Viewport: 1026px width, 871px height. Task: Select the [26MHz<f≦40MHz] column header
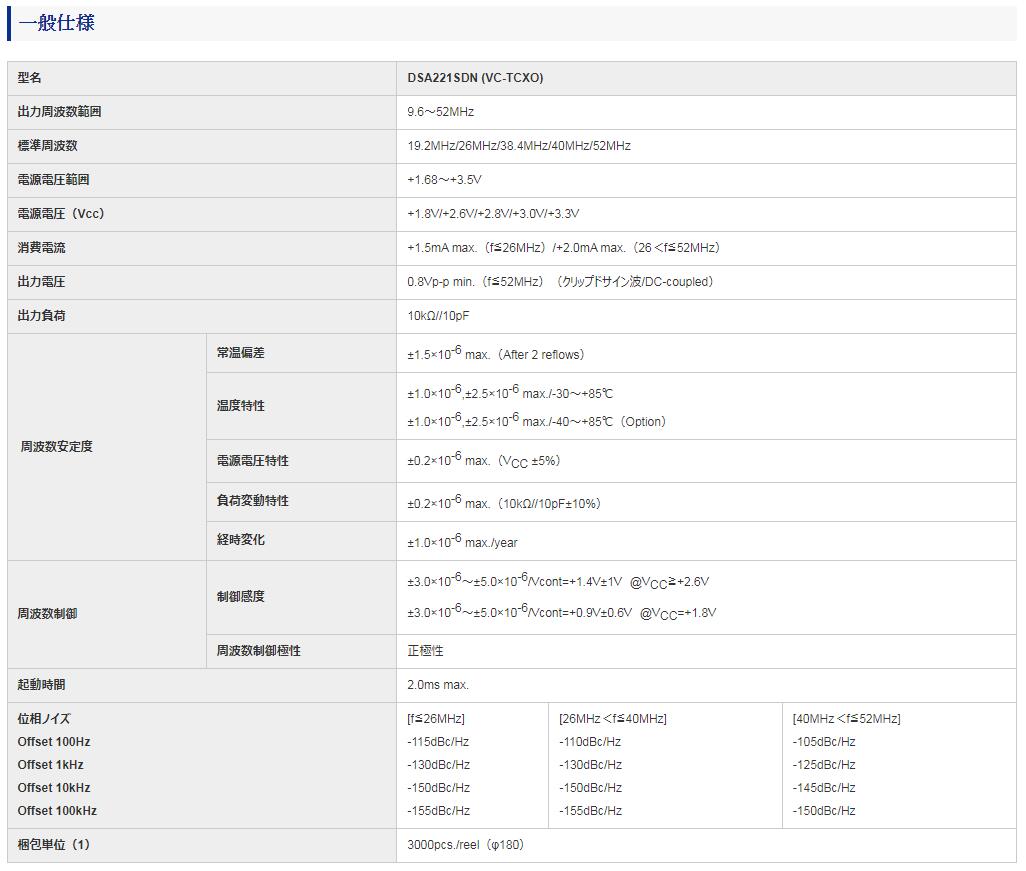point(613,719)
